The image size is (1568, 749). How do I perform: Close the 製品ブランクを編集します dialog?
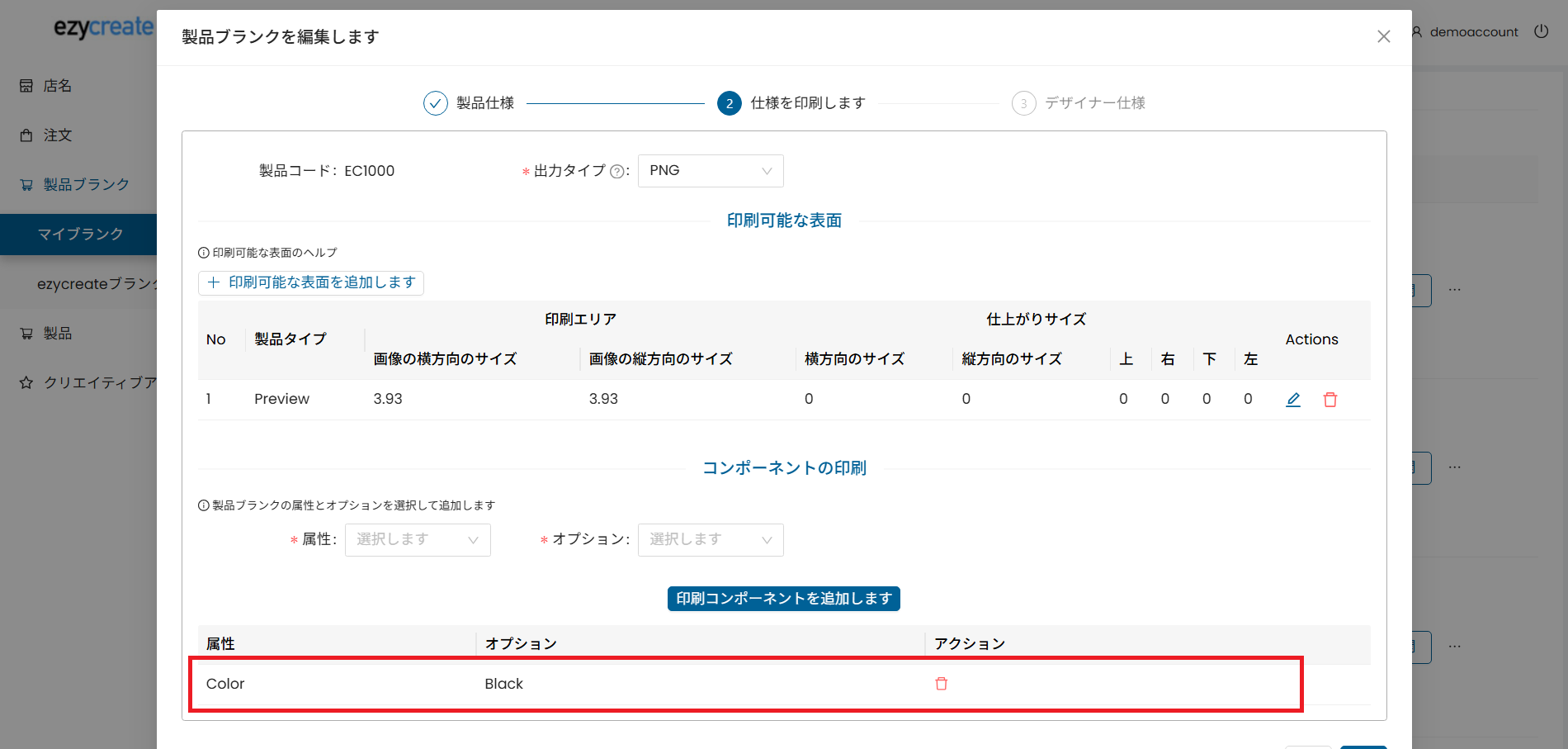coord(1384,36)
